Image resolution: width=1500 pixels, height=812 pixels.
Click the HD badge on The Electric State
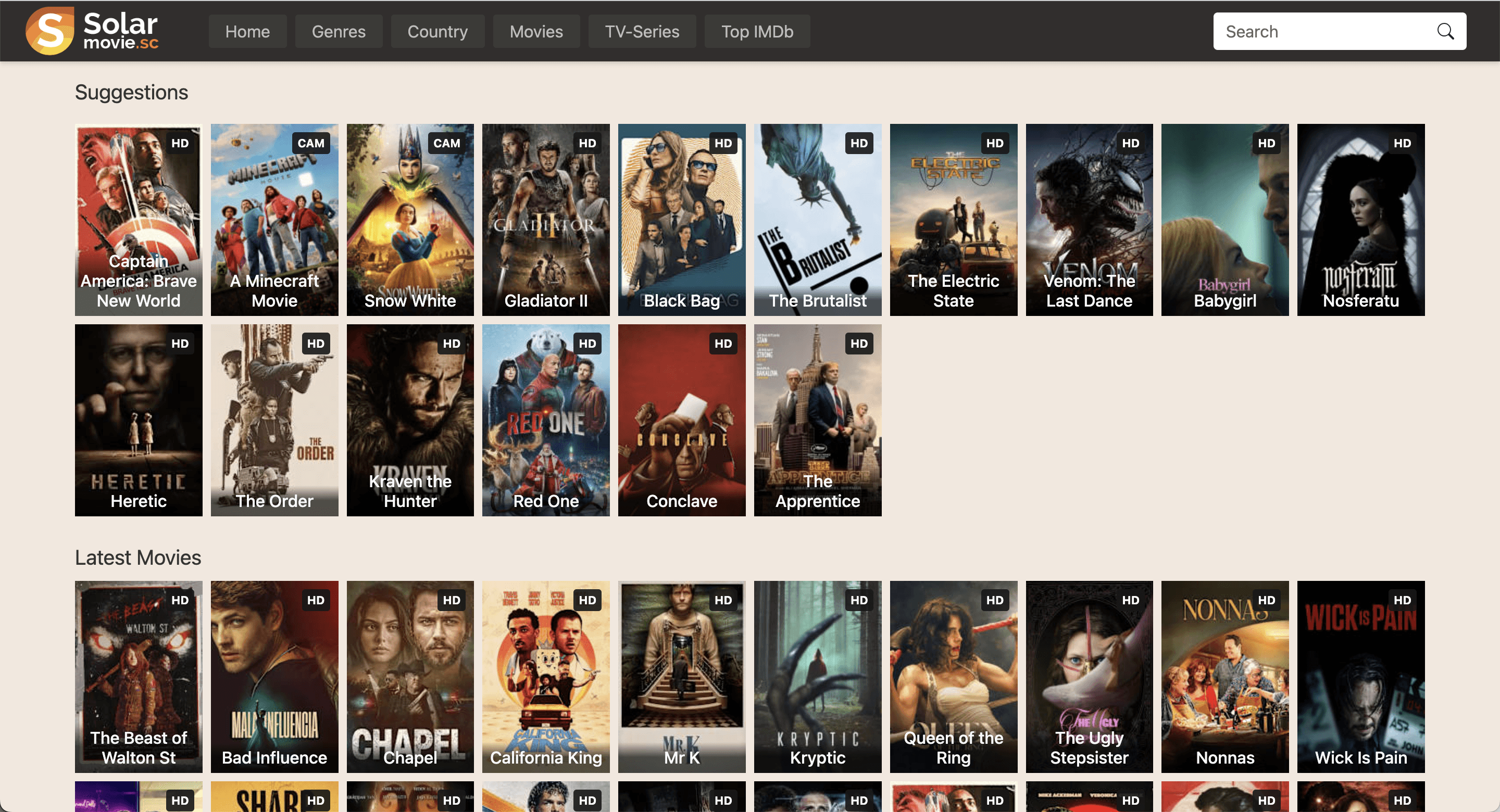point(995,143)
